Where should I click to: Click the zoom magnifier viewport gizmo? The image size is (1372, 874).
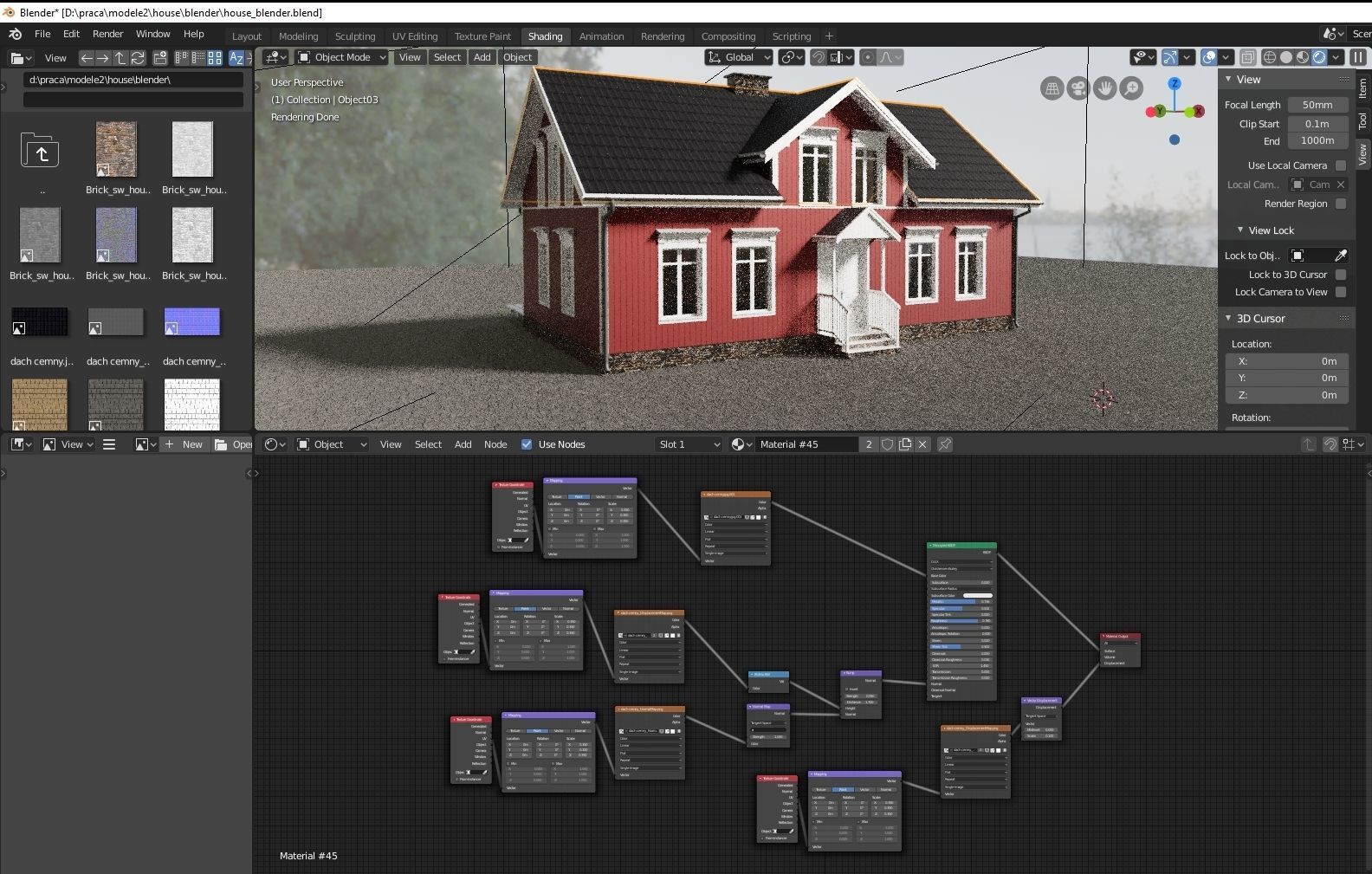click(1131, 88)
